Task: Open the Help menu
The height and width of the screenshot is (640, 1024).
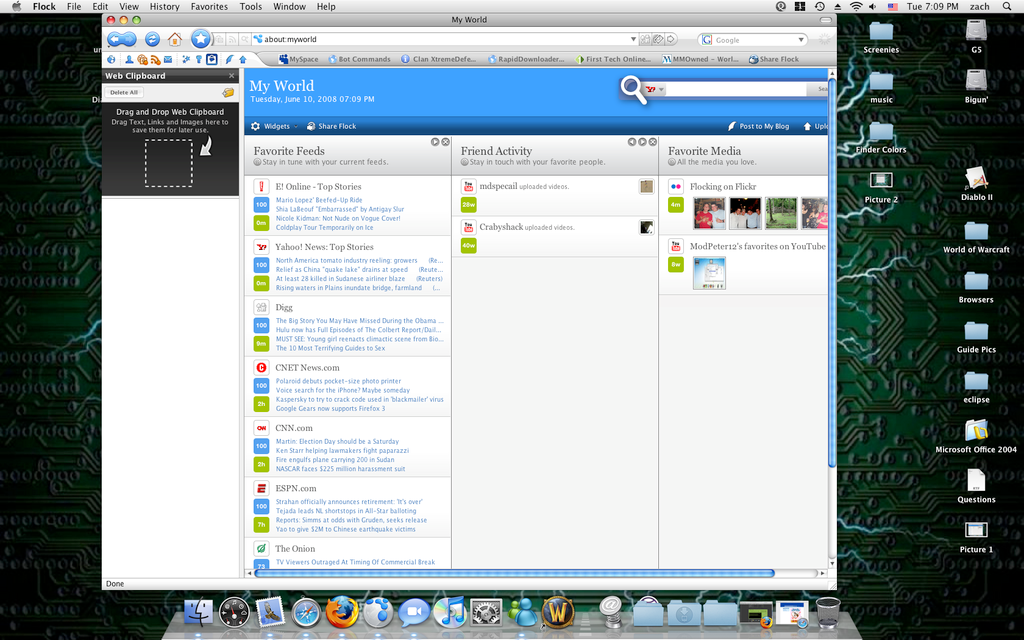Action: (326, 7)
